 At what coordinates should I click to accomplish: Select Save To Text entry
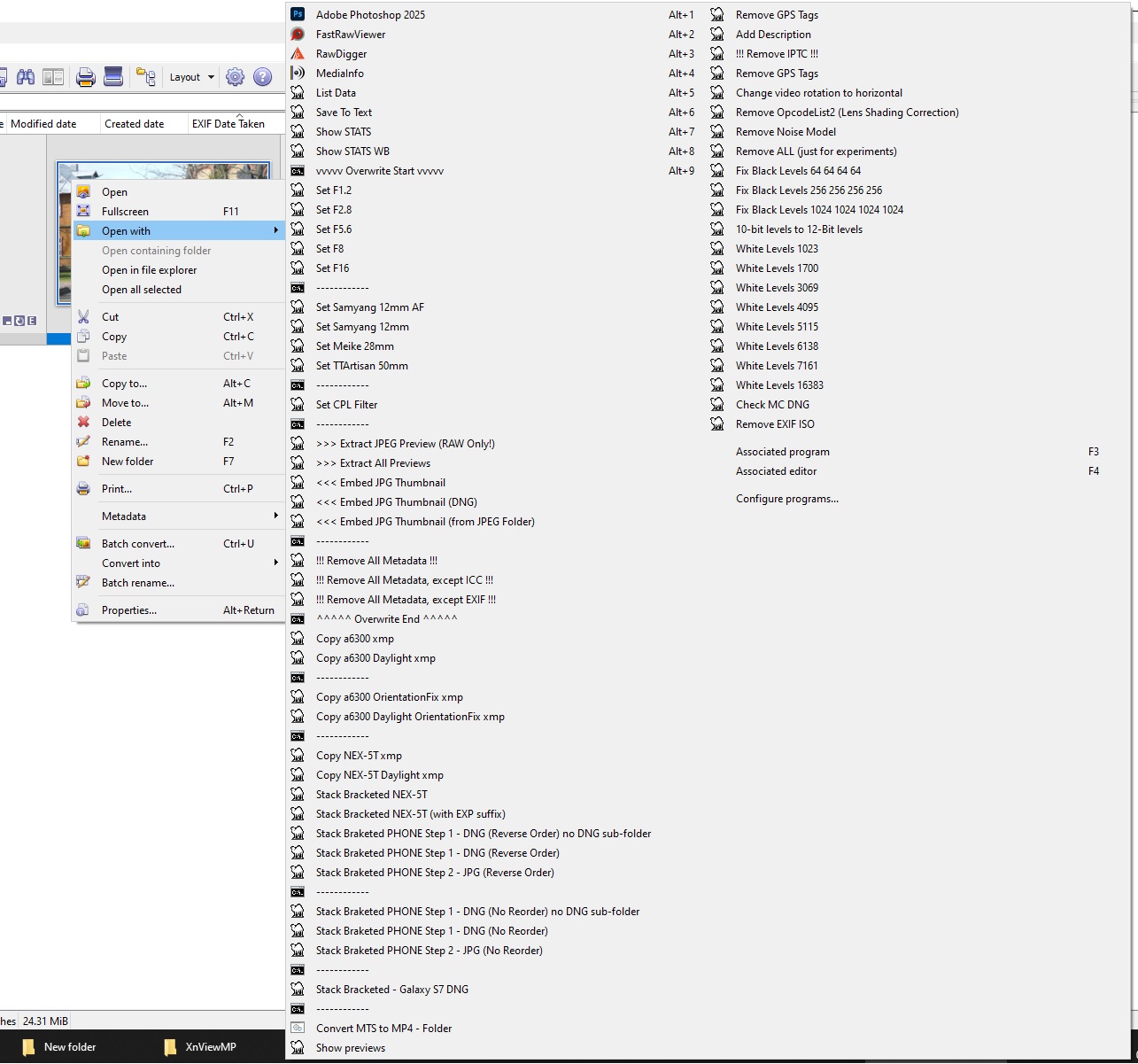(x=494, y=112)
